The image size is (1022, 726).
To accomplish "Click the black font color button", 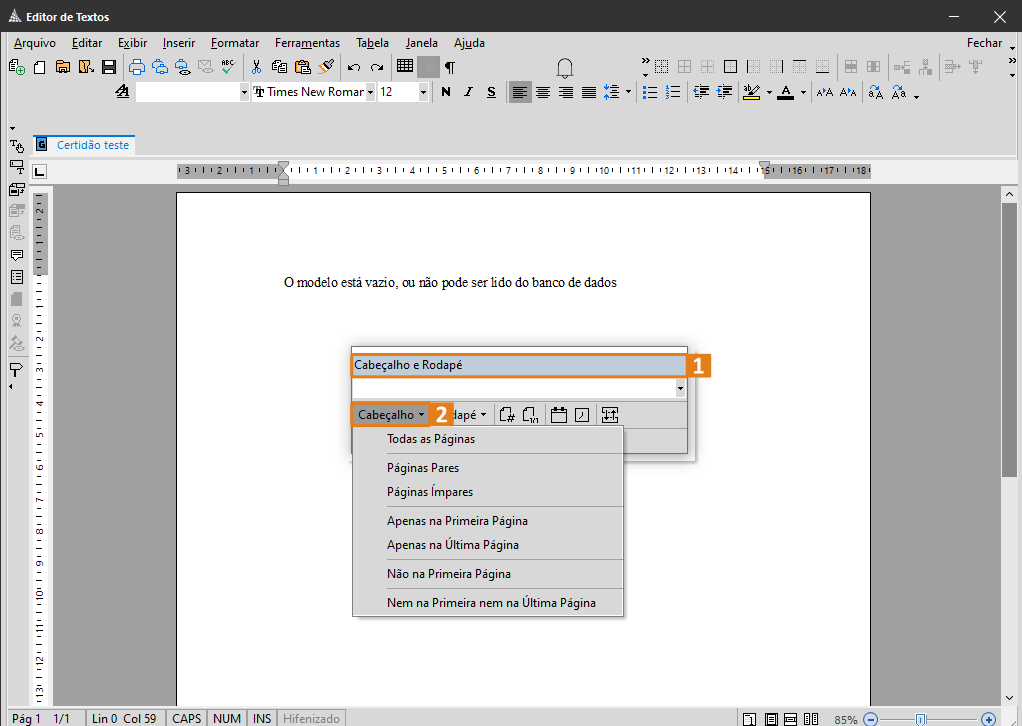I will point(786,93).
